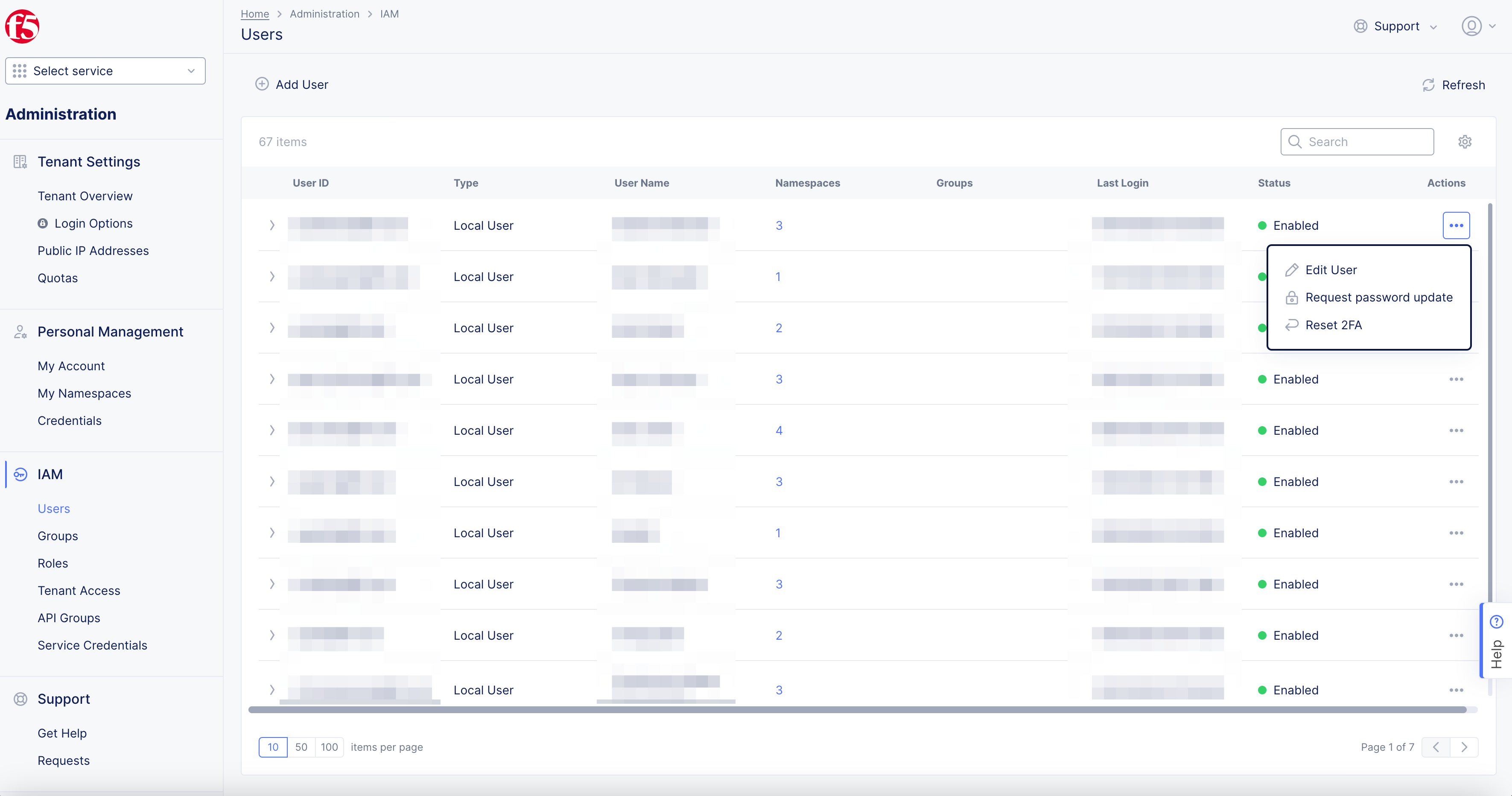Open the Tenant Settings section icon

coord(20,161)
